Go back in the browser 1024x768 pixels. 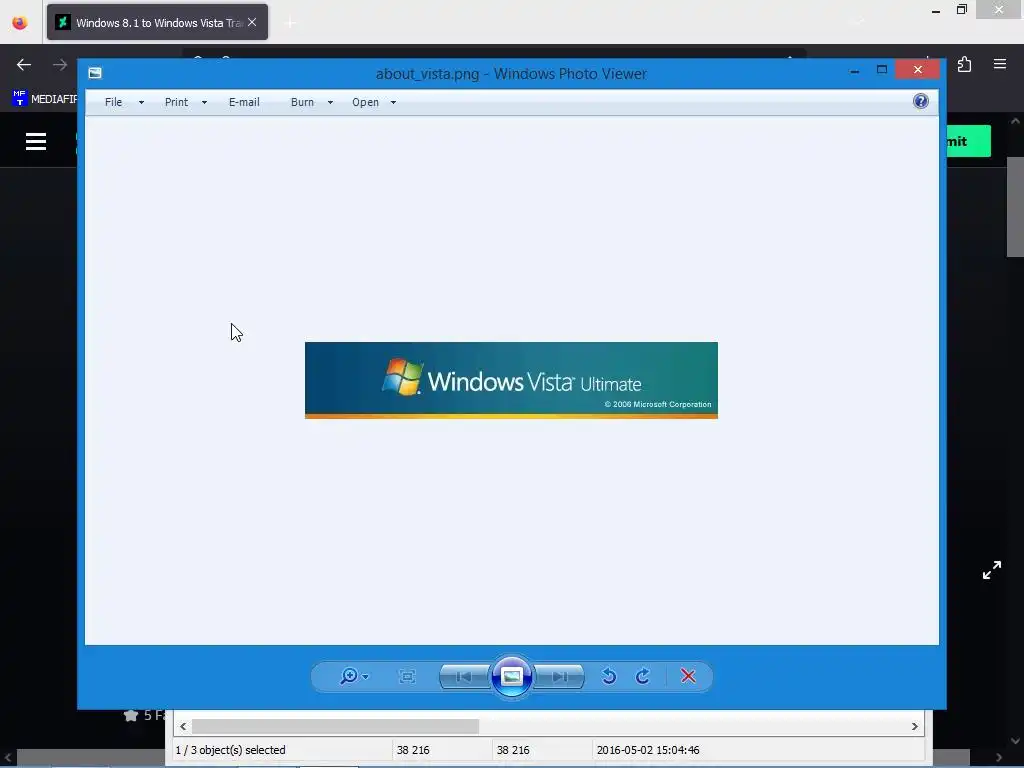(x=24, y=65)
